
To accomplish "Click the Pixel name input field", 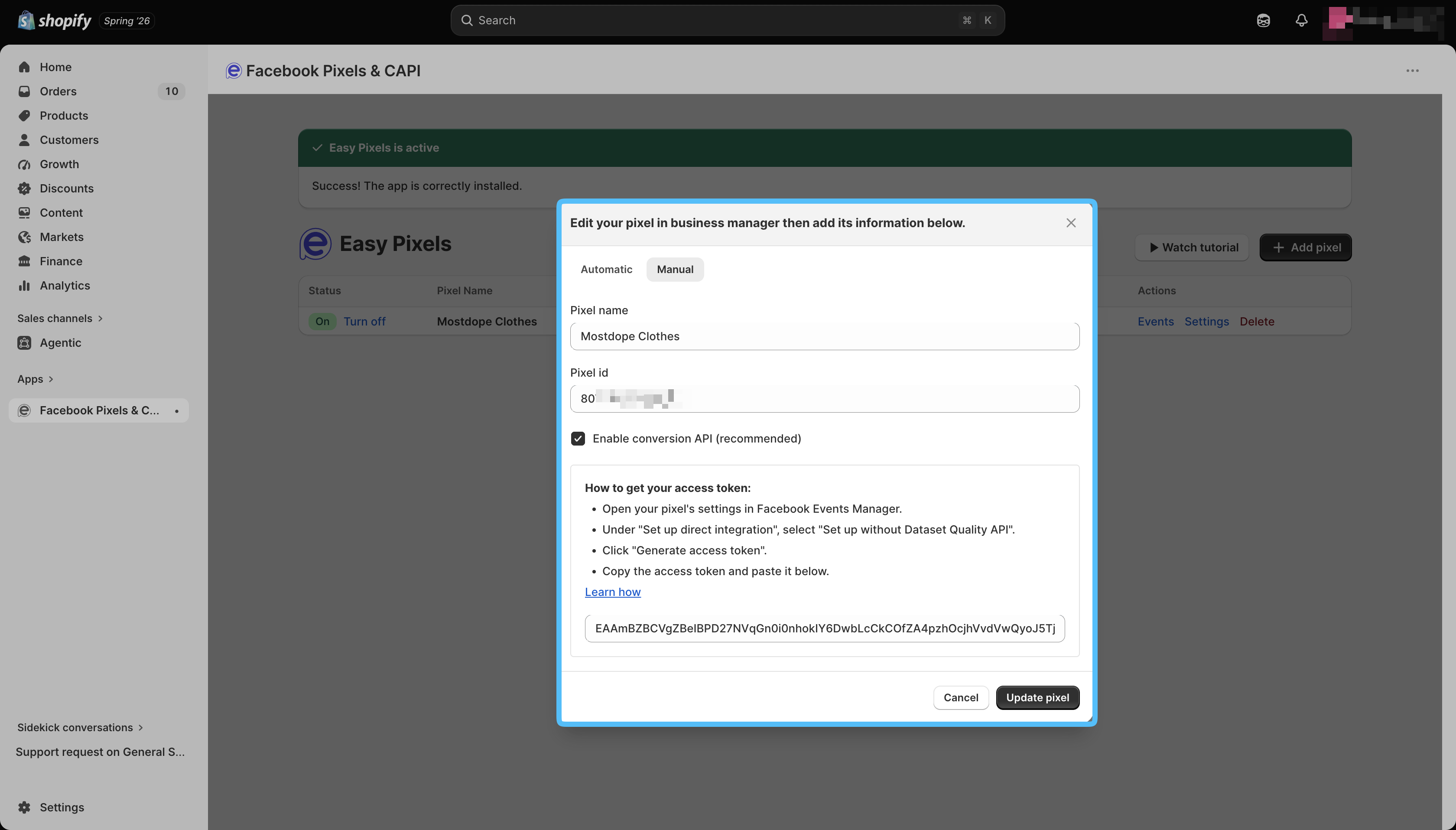I will [825, 336].
